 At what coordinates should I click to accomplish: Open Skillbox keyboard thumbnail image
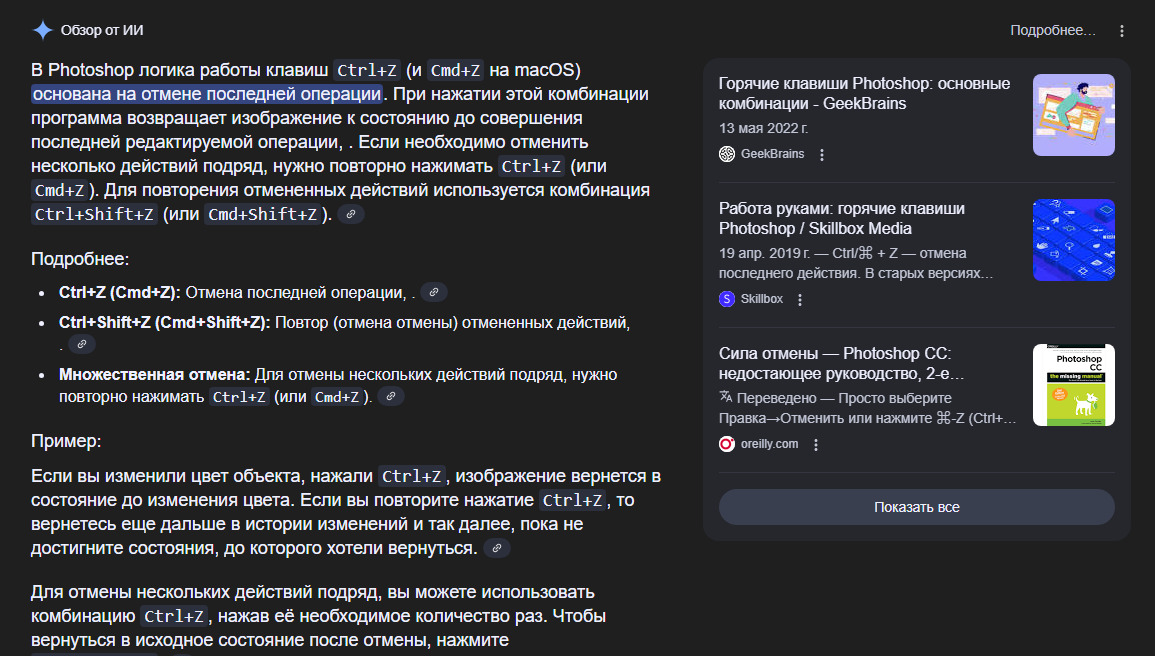(1073, 240)
